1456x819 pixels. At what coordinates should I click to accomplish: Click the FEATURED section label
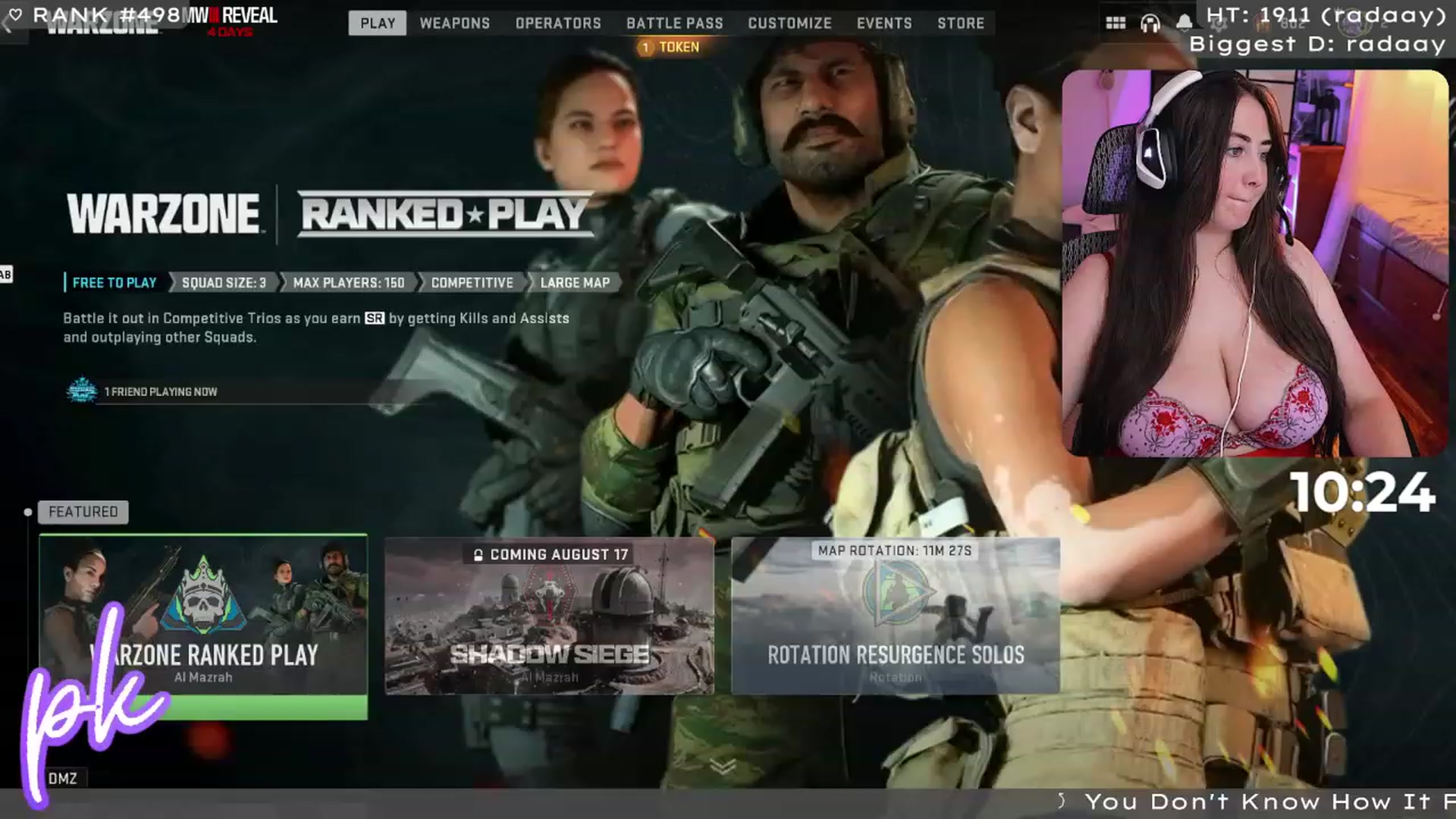coord(83,512)
